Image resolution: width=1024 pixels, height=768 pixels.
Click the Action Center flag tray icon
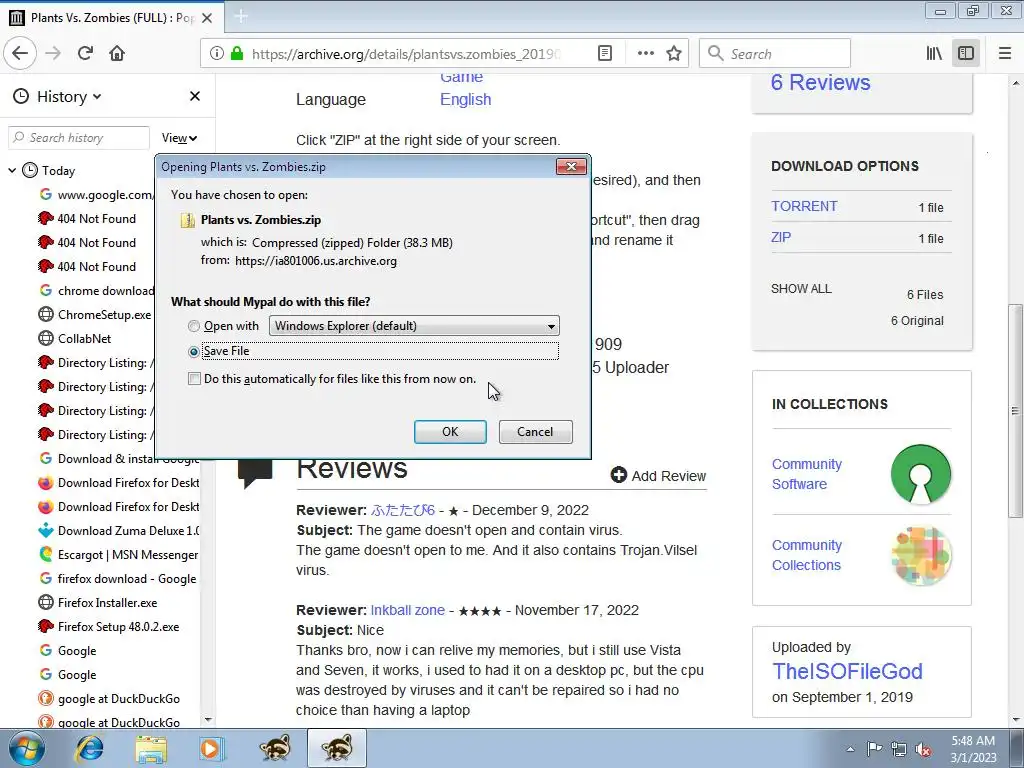[874, 749]
